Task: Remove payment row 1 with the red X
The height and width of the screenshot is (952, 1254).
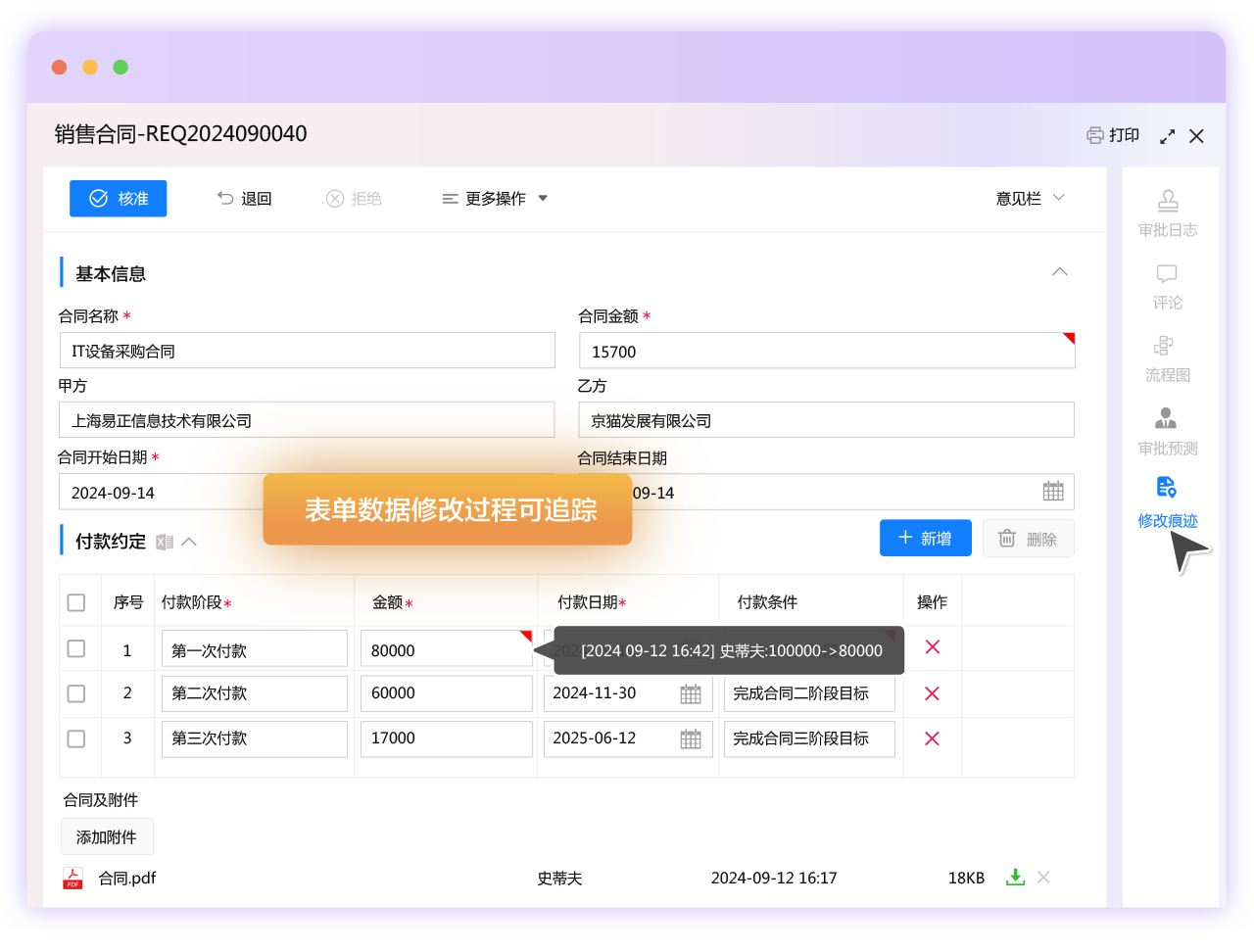Action: click(x=932, y=647)
